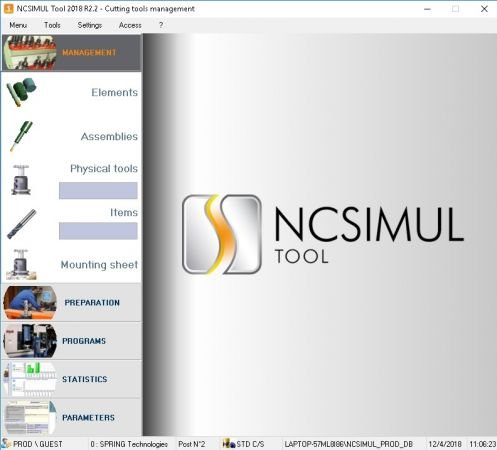Click the user icon in status bar
This screenshot has width=497, height=450.
pos(6,444)
